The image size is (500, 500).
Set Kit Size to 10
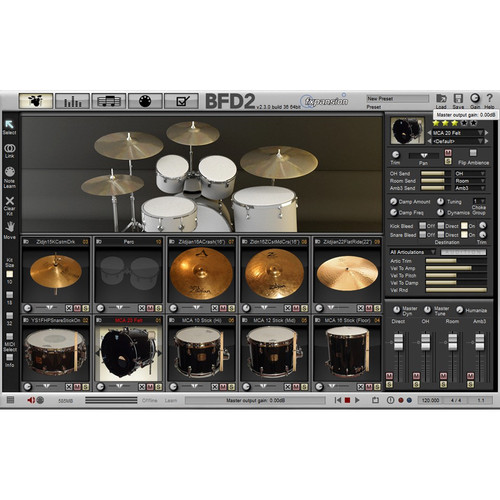[10, 274]
